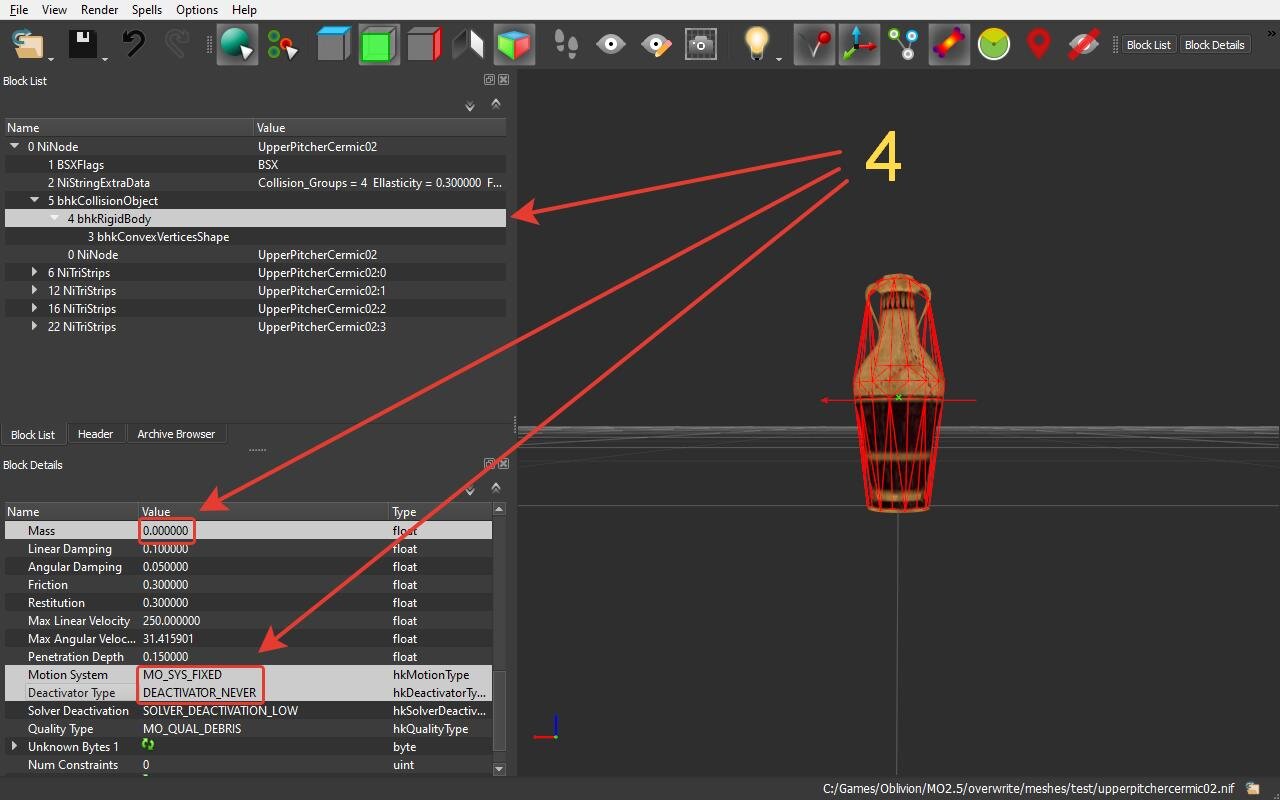Switch to top view blue cube
This screenshot has width=1280, height=800.
point(334,45)
